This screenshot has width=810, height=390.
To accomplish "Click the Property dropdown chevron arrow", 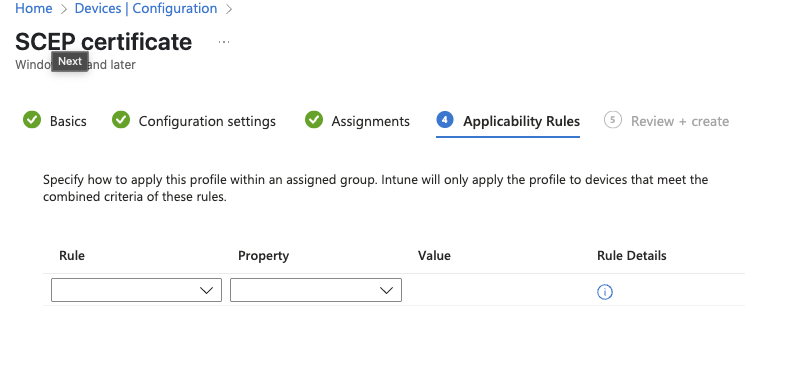I will tap(386, 290).
